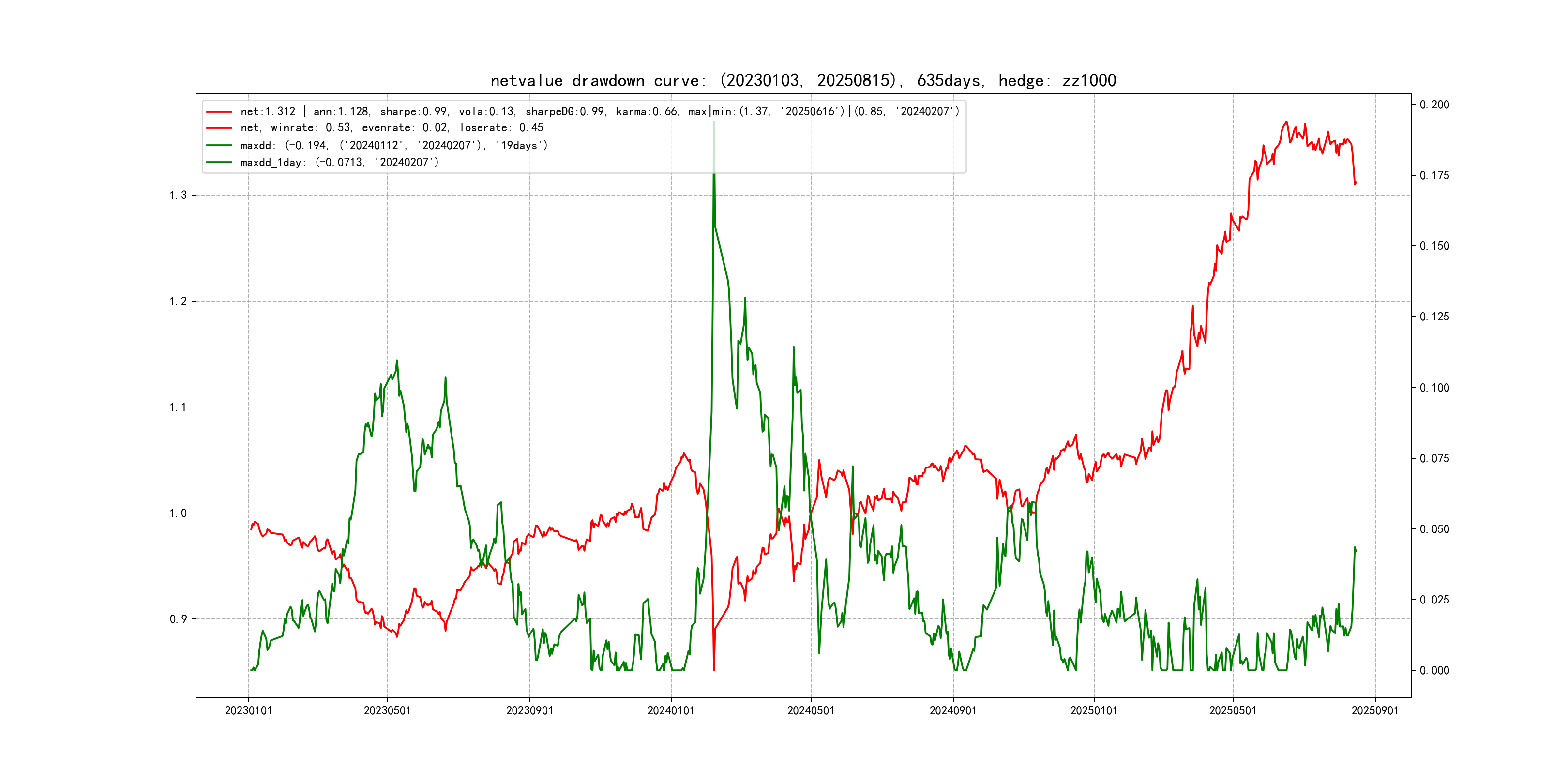Click the 0.9 left y-axis tick label
Screen dimensions: 1568x784
click(x=178, y=619)
